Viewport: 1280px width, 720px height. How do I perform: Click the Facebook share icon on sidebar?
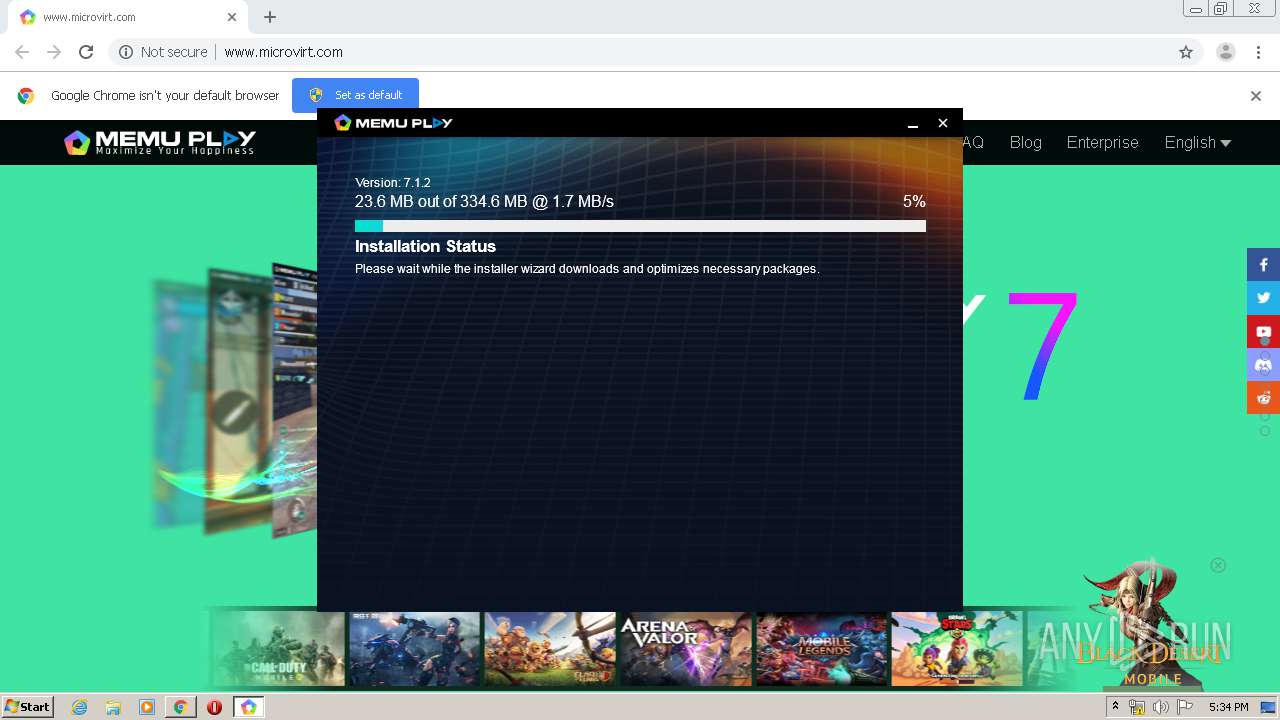pos(1263,265)
